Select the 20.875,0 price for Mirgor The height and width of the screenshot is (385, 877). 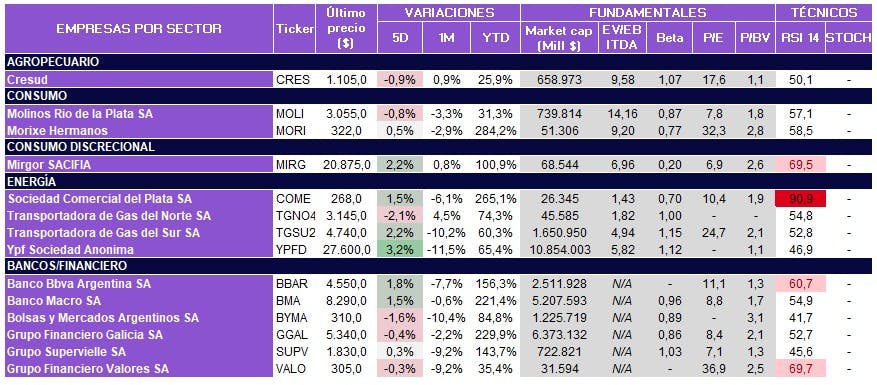[x=346, y=165]
